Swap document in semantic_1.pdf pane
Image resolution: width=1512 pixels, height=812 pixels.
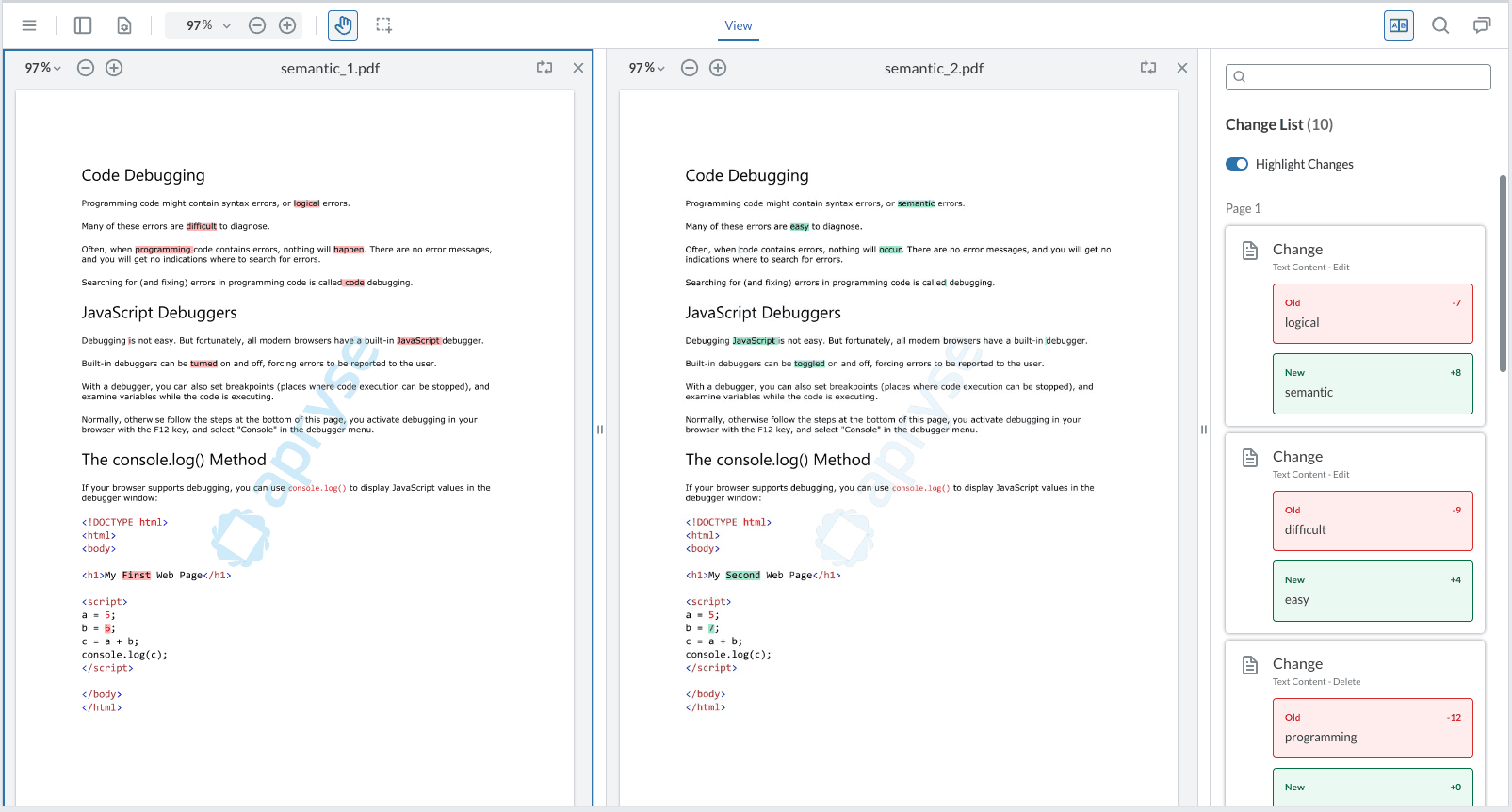(545, 68)
